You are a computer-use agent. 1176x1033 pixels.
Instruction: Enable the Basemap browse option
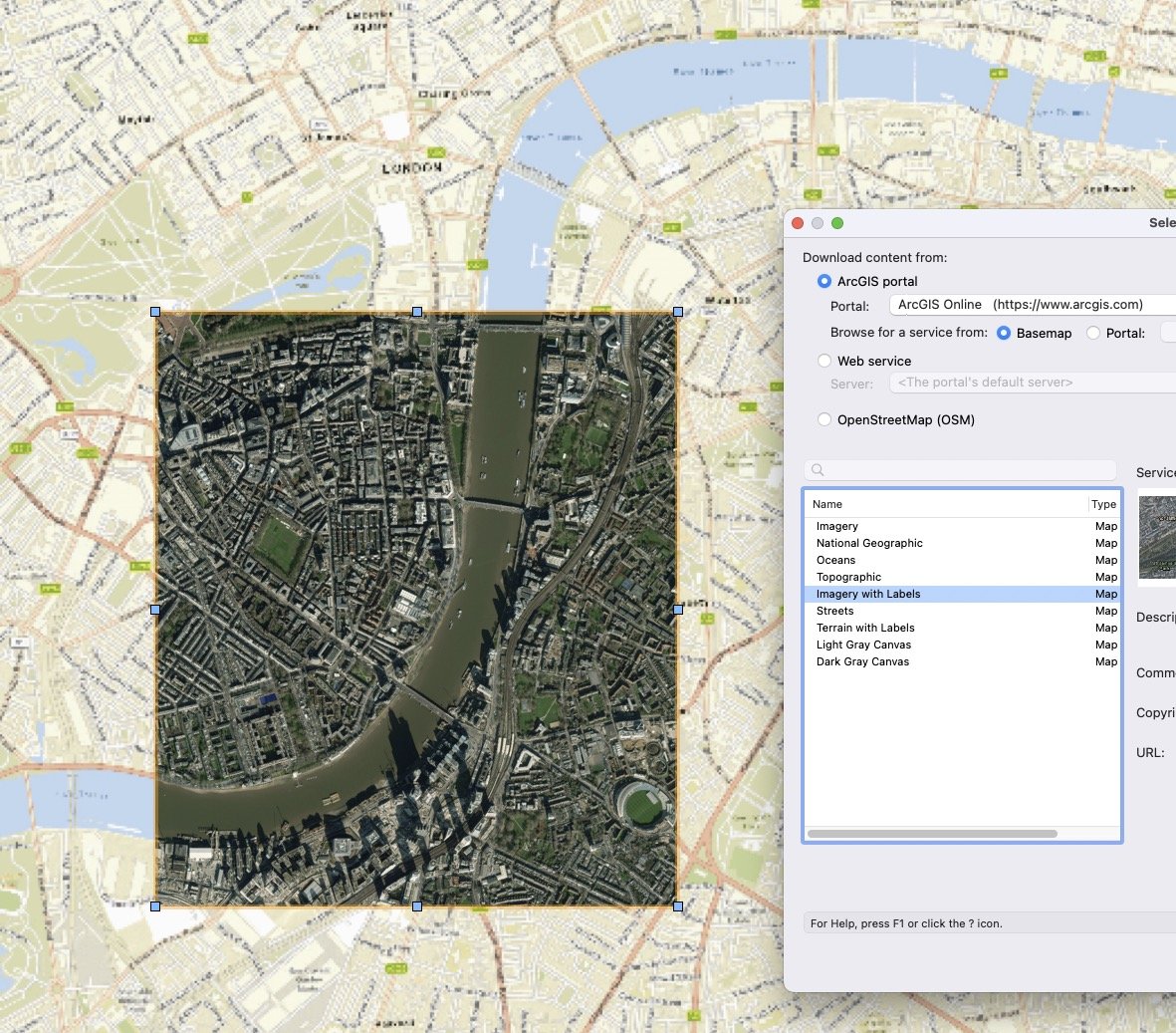[x=1004, y=334]
